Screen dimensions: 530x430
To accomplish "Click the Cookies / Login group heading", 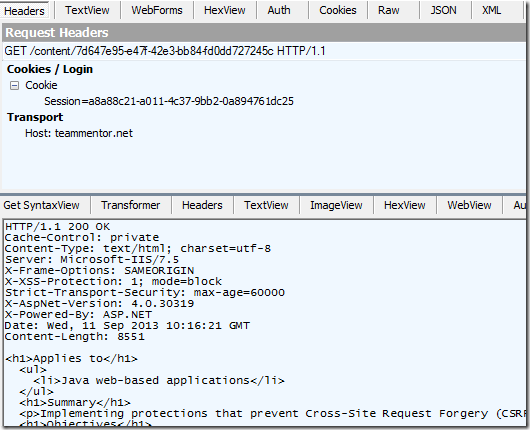I will (50, 69).
